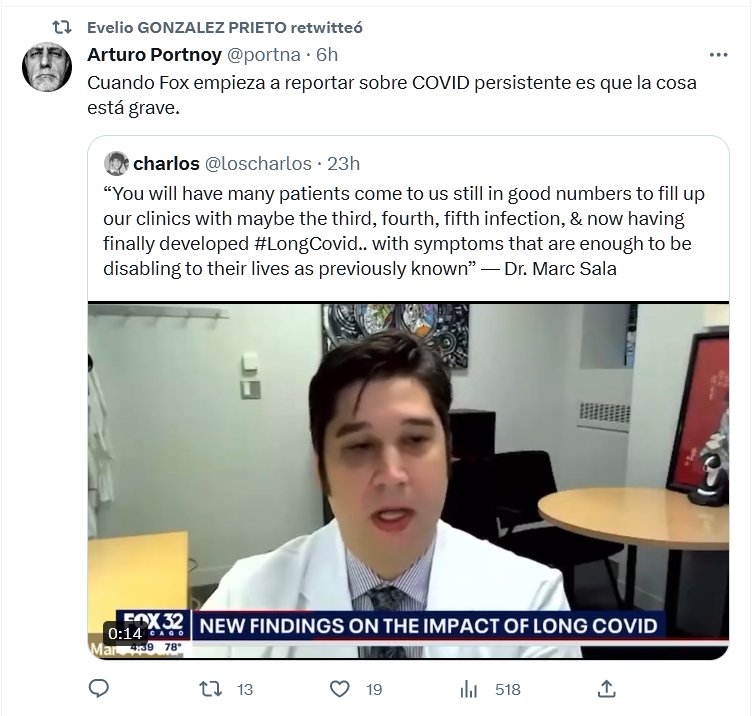Open the three-dot more options menu

(x=718, y=55)
